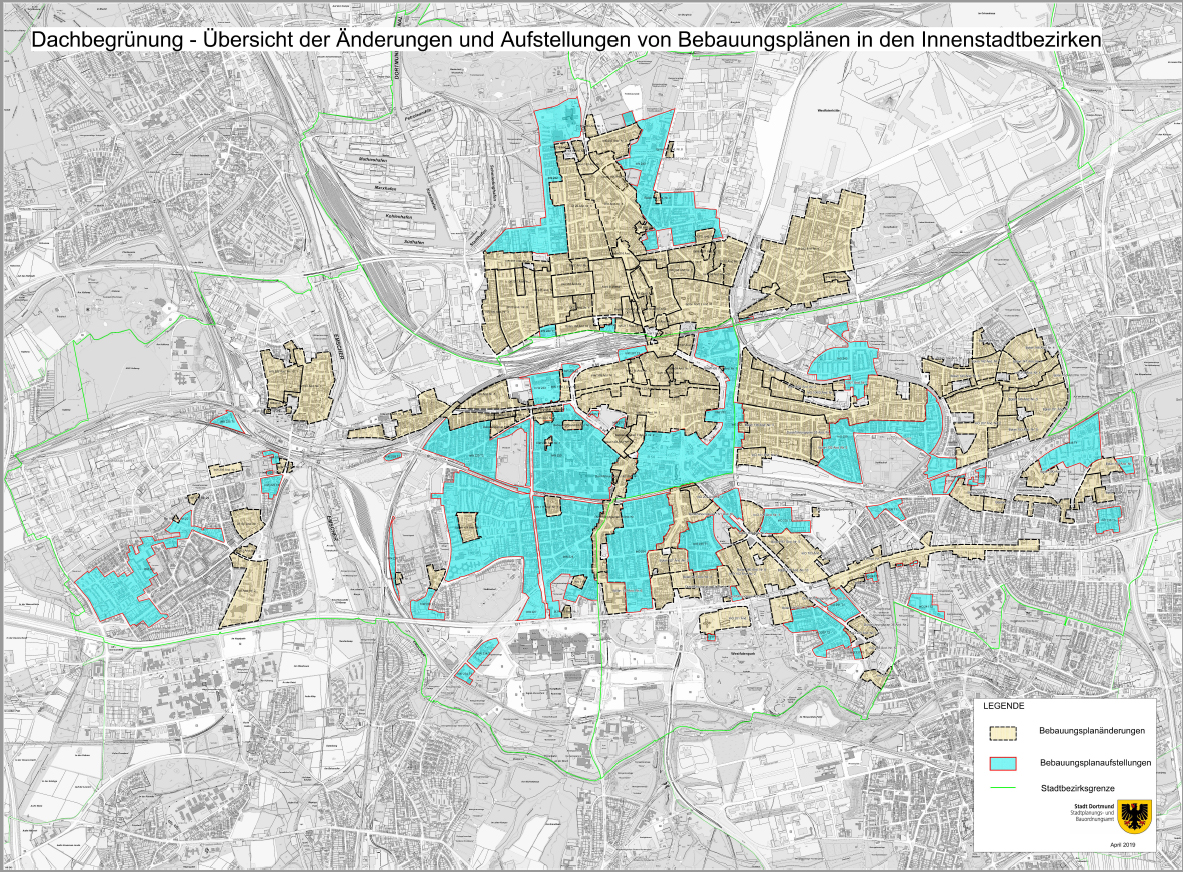Screen dimensions: 1183x872
Task: Click the Stadtbezirksgrenze legend label
Action: (x=1078, y=788)
